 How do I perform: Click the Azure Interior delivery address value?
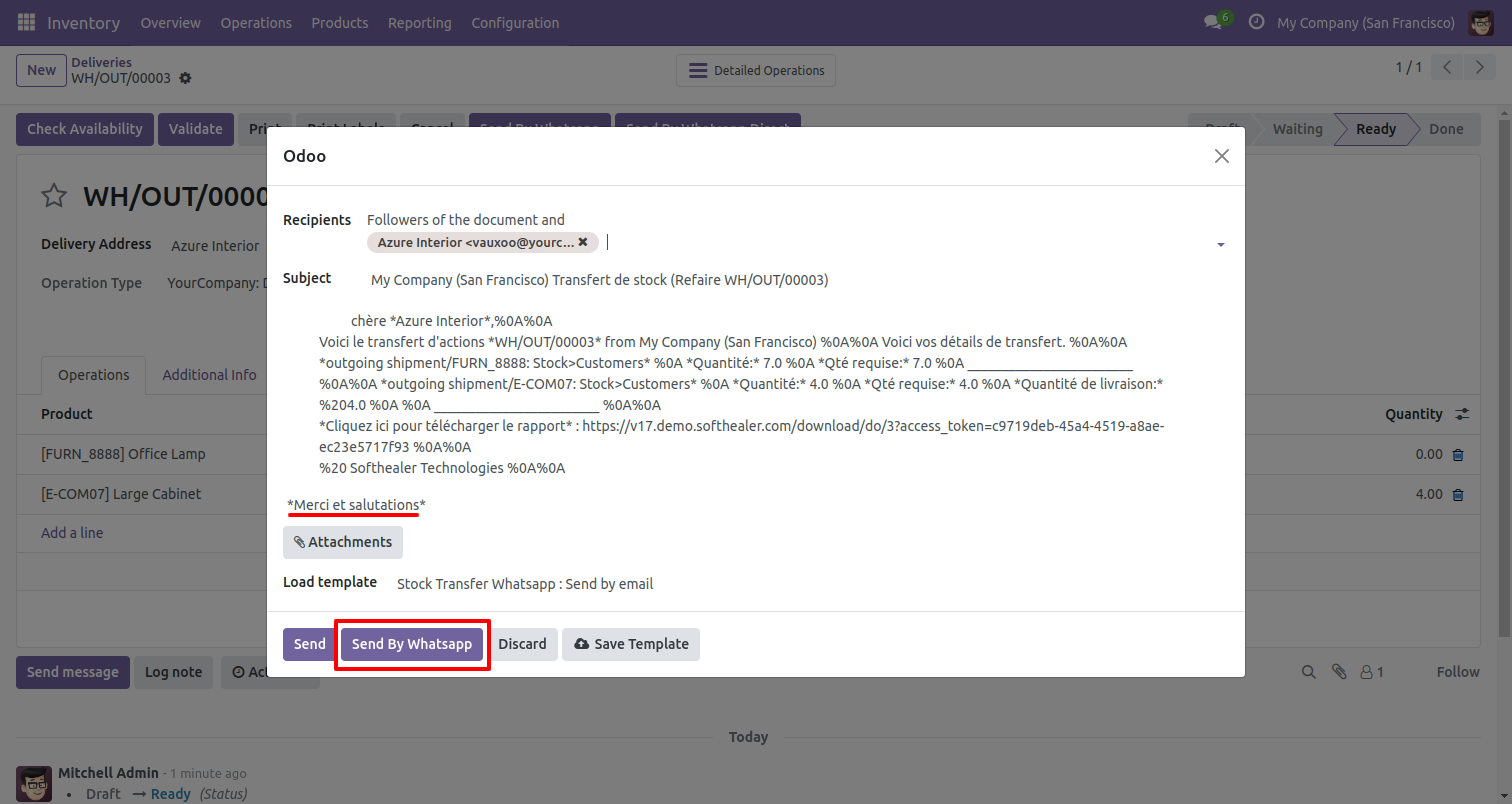215,246
